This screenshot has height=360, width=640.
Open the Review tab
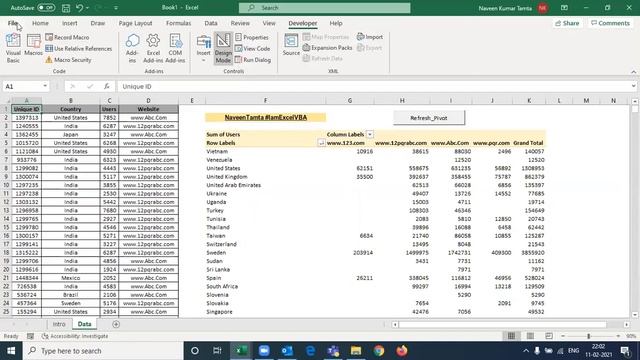(x=240, y=23)
